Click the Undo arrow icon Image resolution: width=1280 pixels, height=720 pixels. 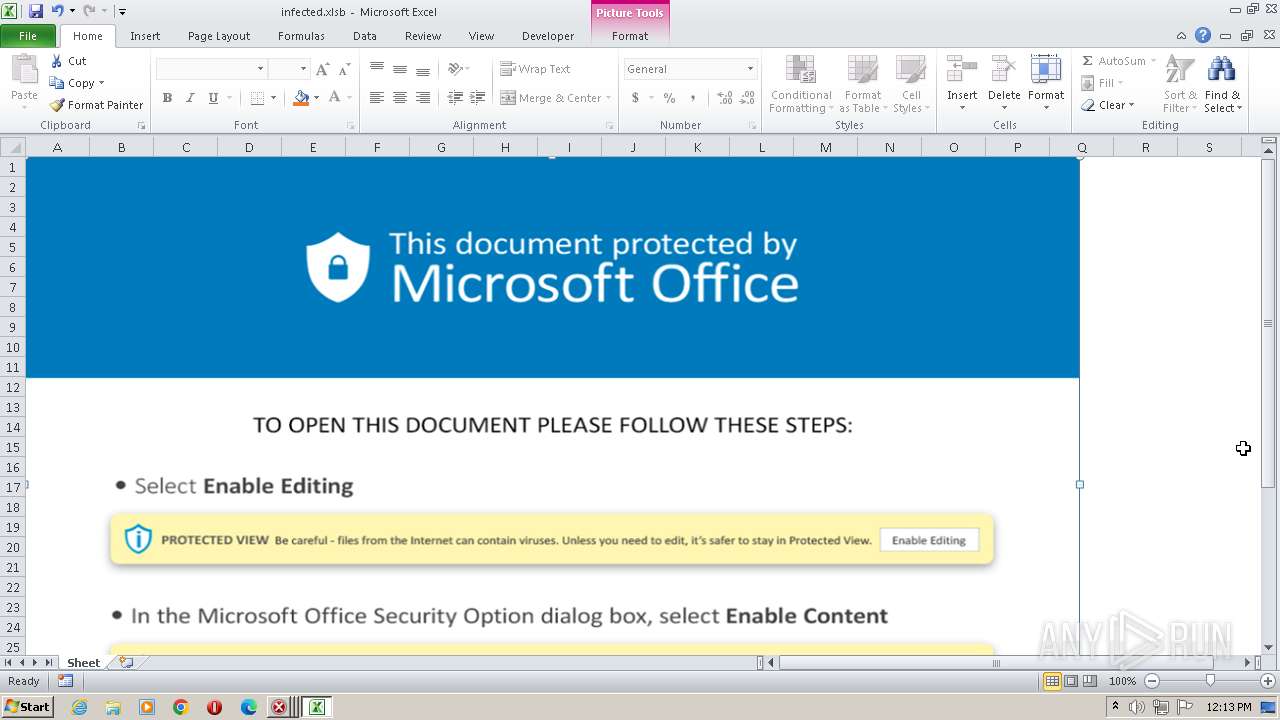(57, 11)
